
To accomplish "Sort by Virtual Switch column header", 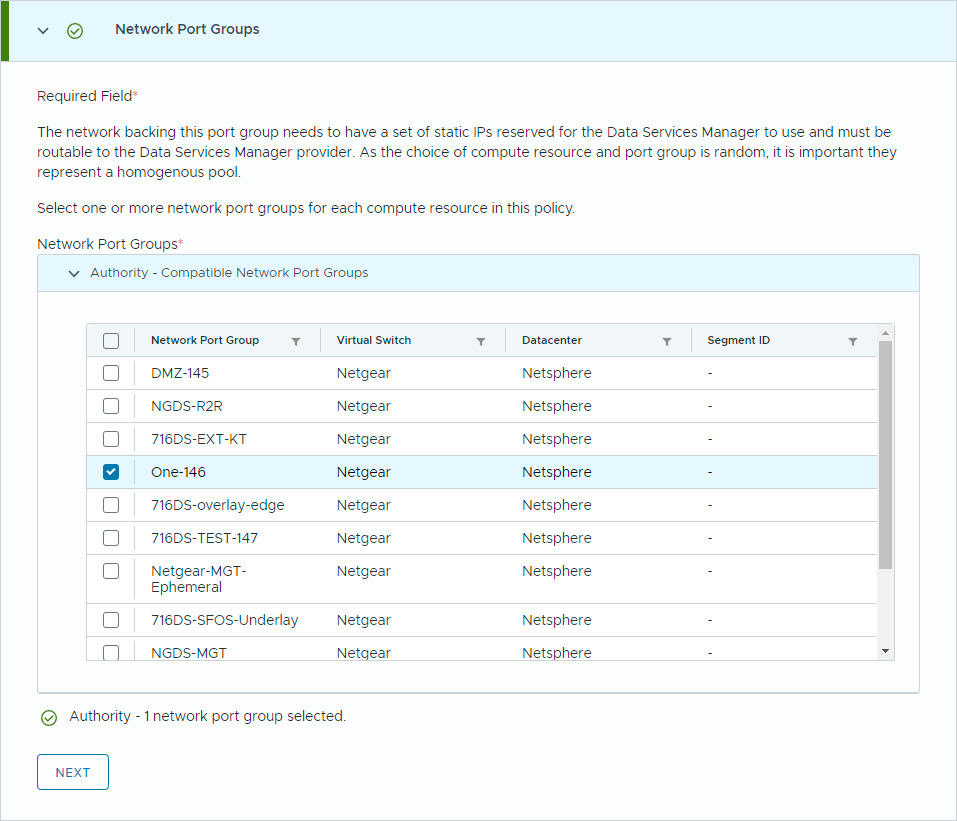I will coord(374,340).
